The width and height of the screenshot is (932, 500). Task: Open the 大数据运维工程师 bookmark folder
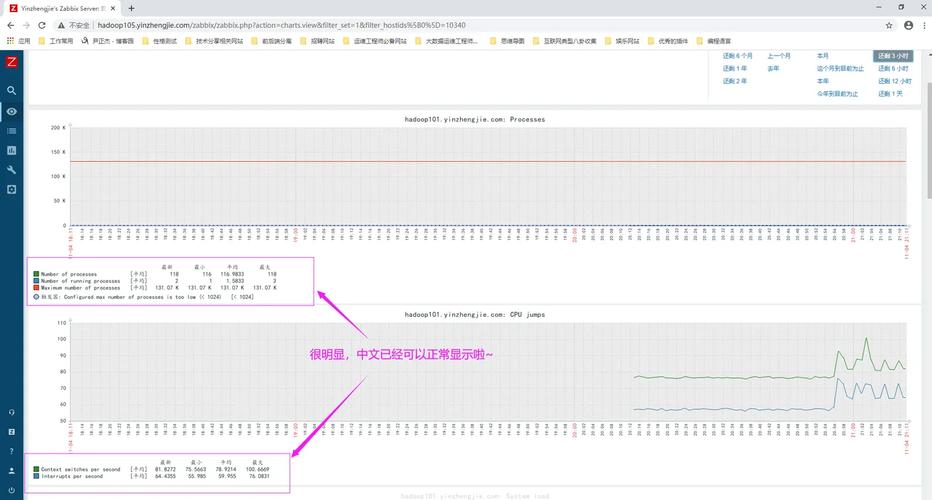click(x=446, y=41)
